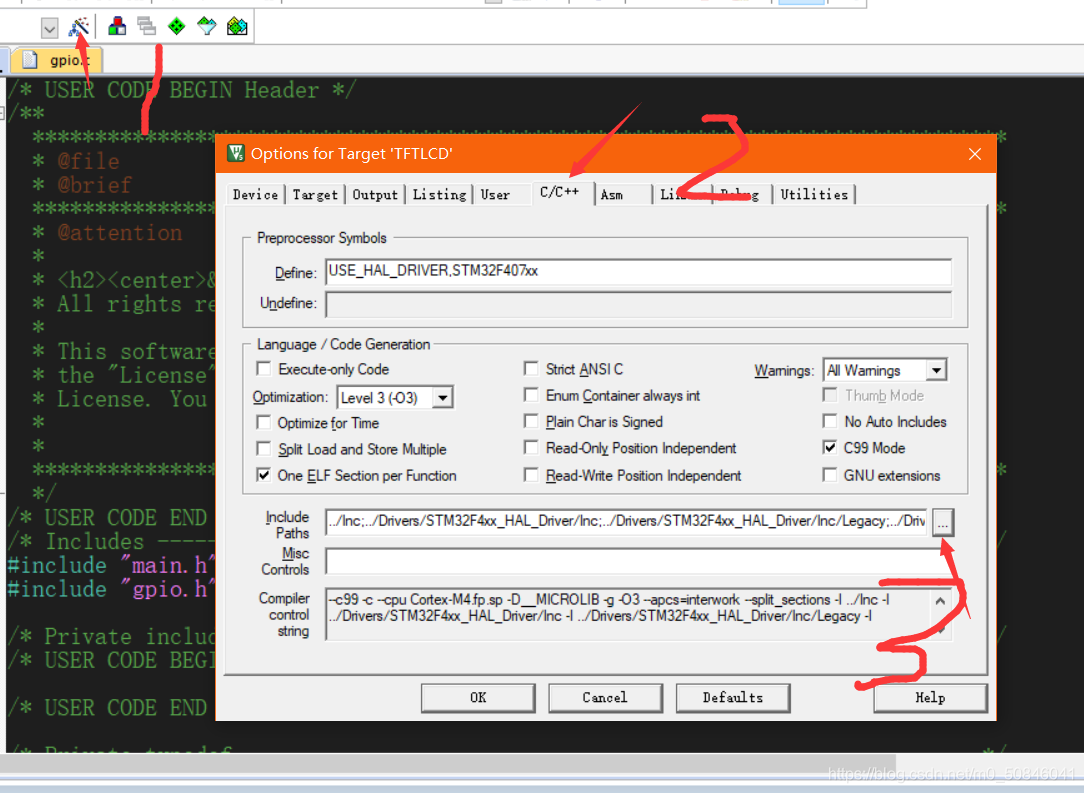
Task: Enable Execute-only Code checkbox
Action: (x=263, y=368)
